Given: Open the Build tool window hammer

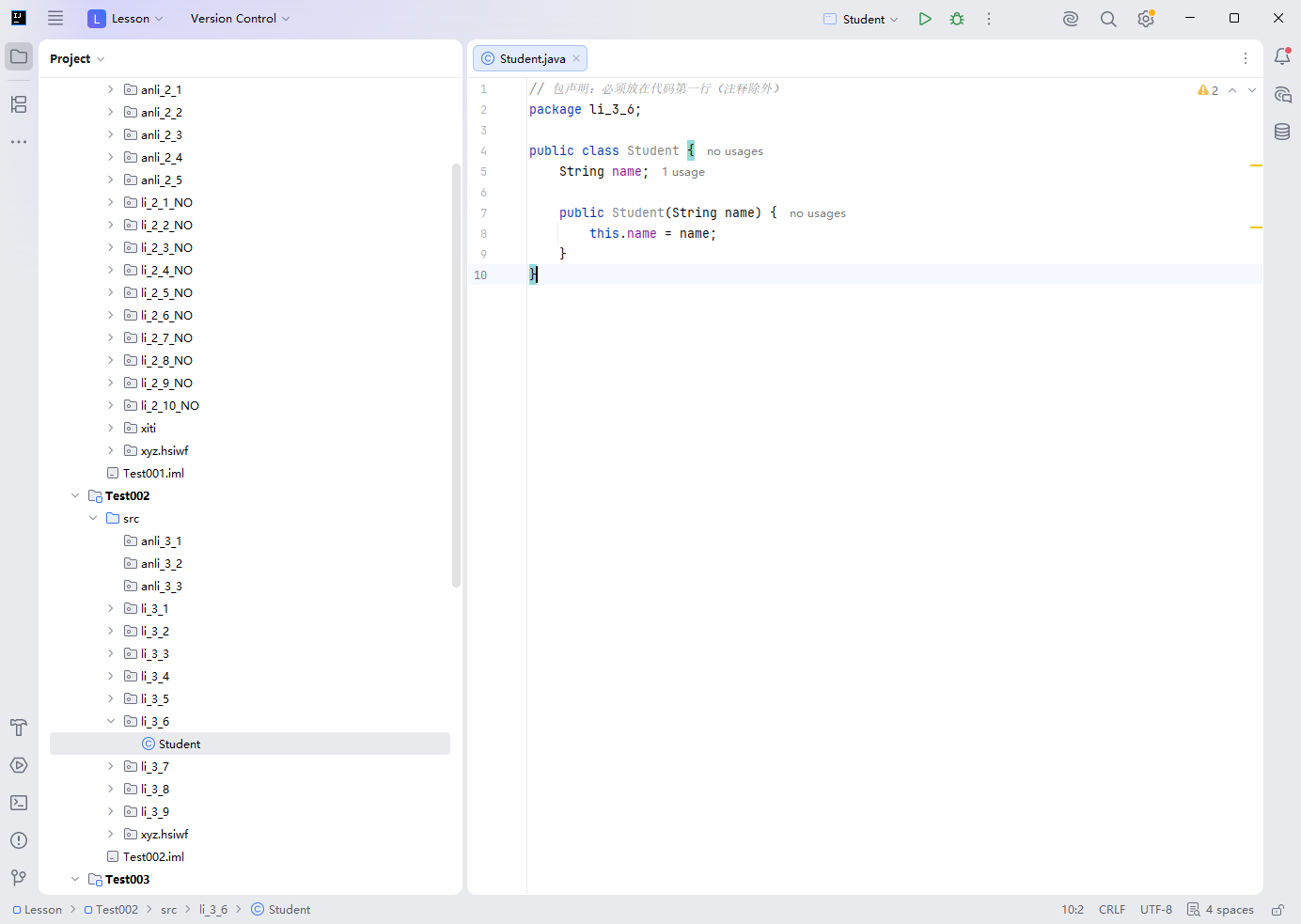Looking at the screenshot, I should [19, 728].
